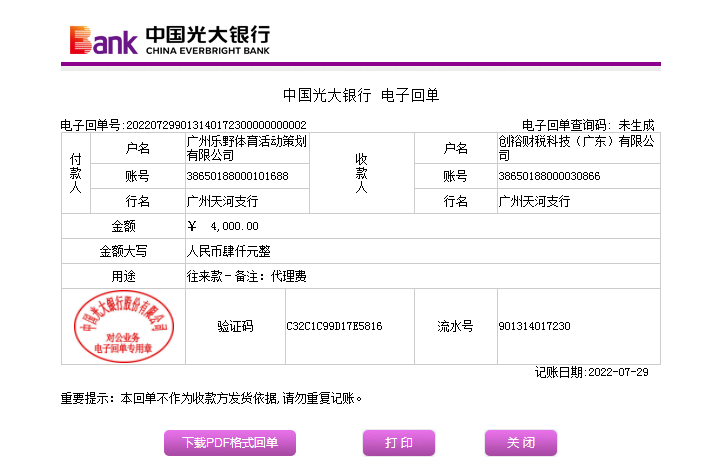Click the China Everbright Bank logo
This screenshot has height=470, width=712.
click(170, 40)
